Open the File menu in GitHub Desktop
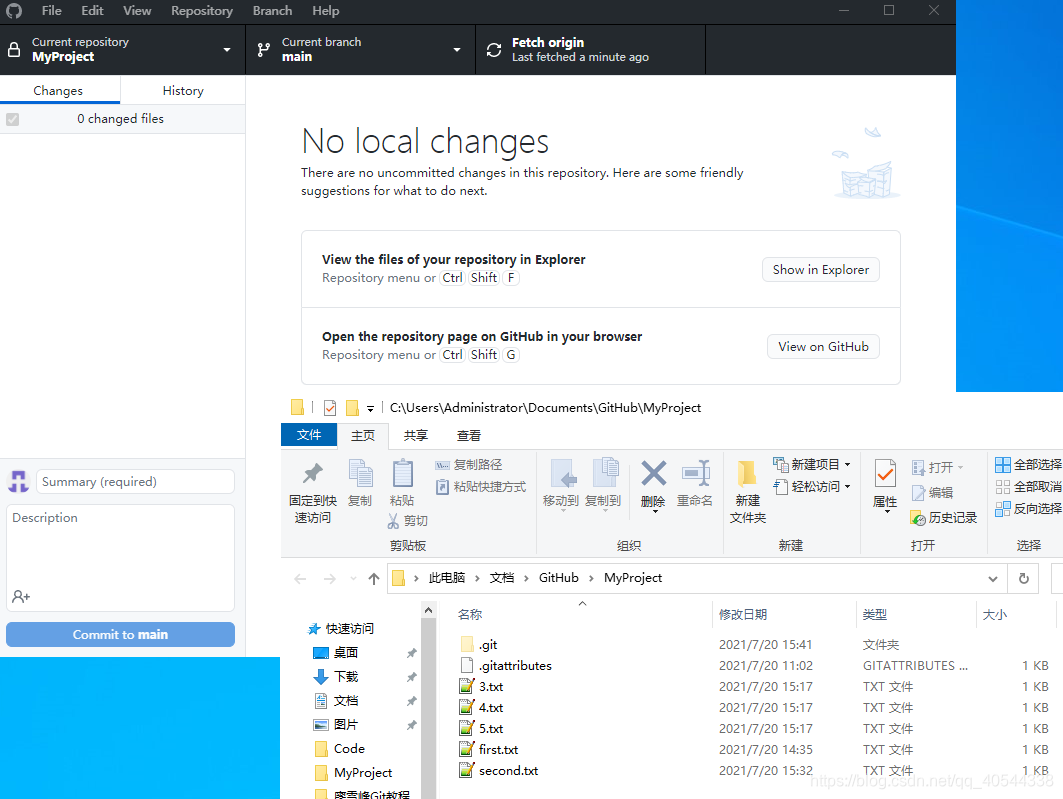Screen dimensions: 1063x799 (51, 11)
